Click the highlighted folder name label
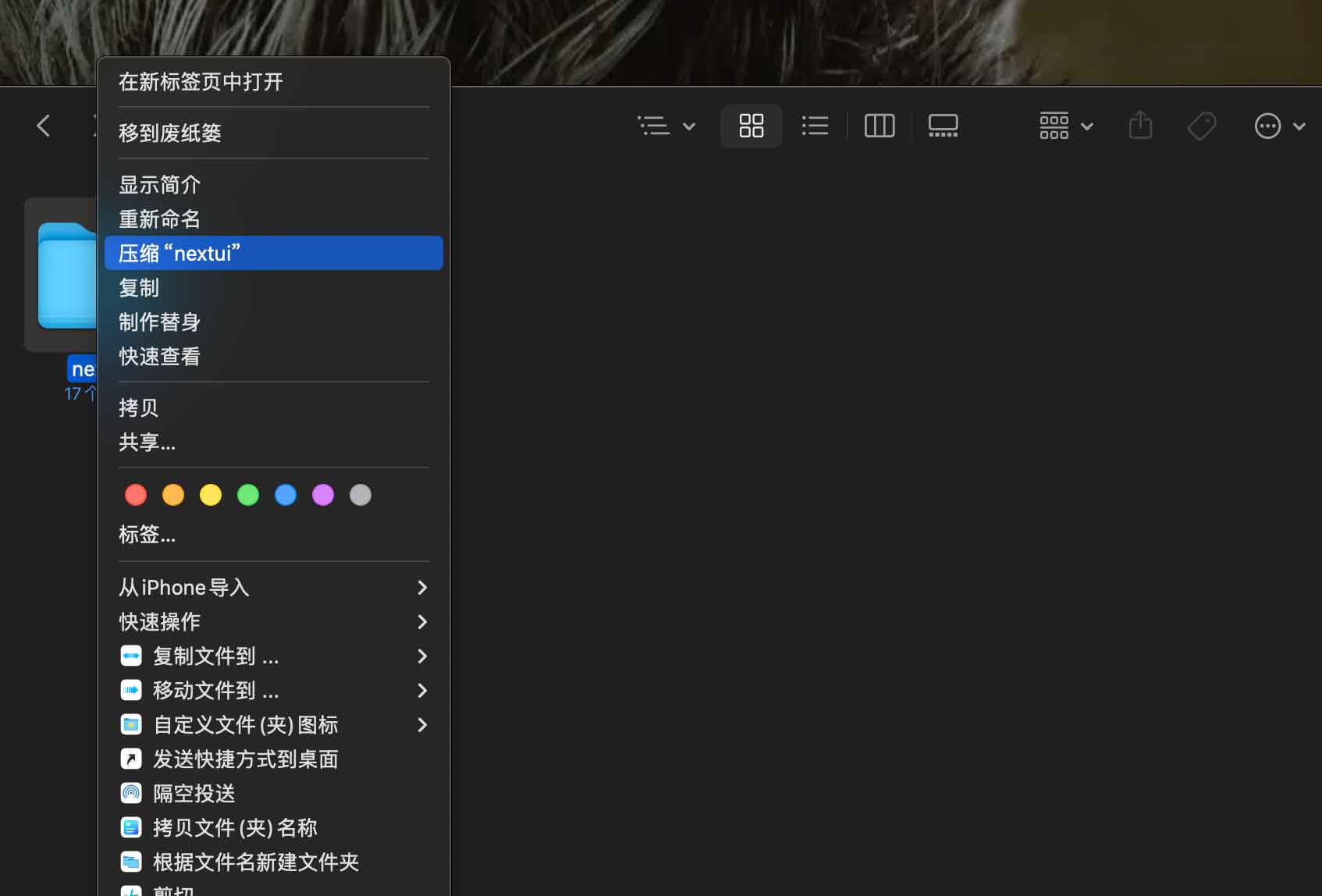This screenshot has height=896, width=1322. (83, 369)
